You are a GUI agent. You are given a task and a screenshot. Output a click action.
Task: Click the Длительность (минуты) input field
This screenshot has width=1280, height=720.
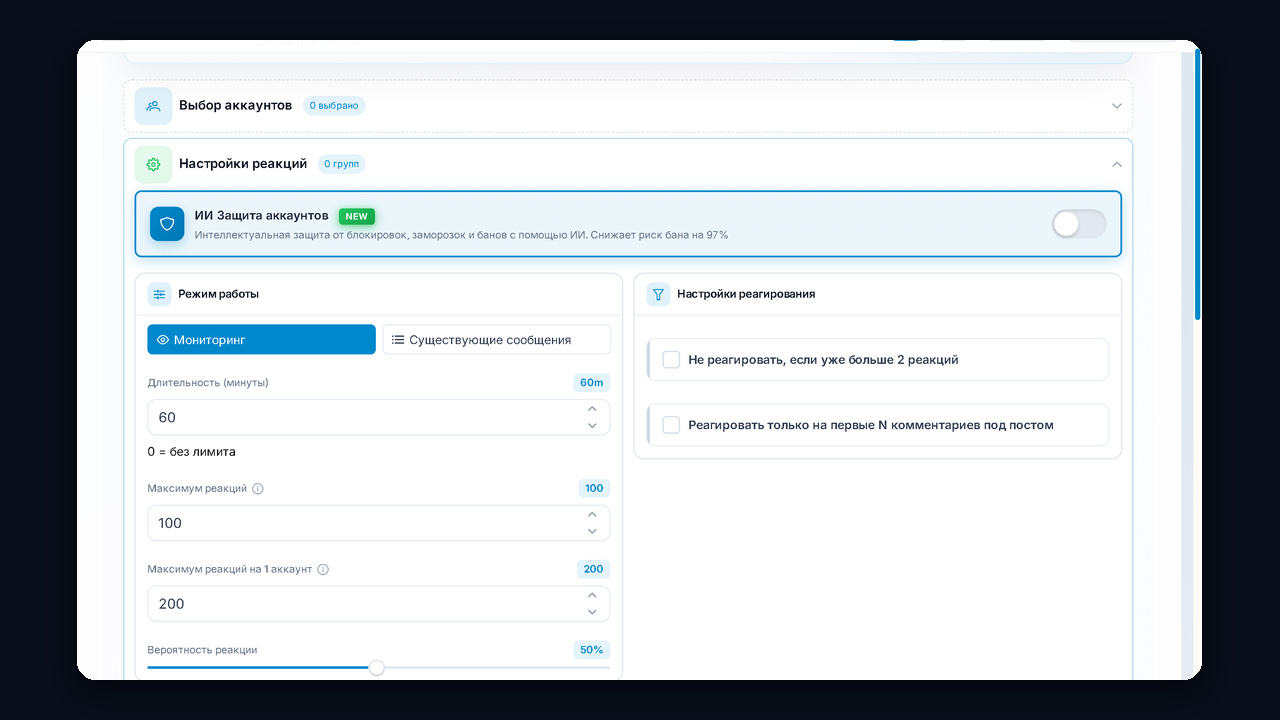click(x=378, y=417)
